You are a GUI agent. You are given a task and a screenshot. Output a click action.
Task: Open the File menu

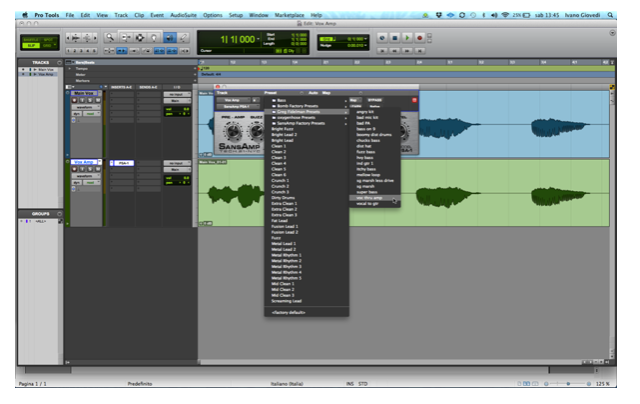[x=70, y=15]
